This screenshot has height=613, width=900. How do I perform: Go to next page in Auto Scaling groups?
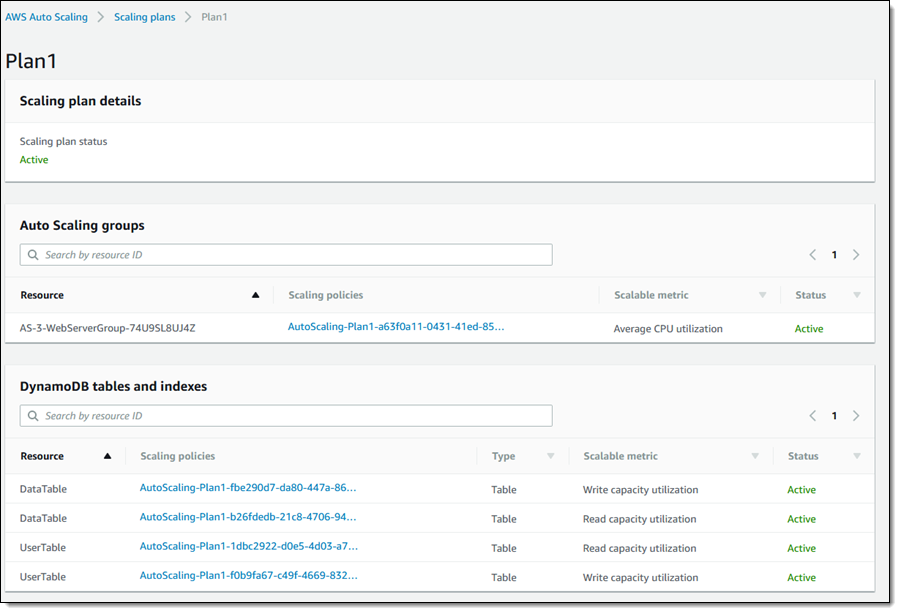[856, 255]
